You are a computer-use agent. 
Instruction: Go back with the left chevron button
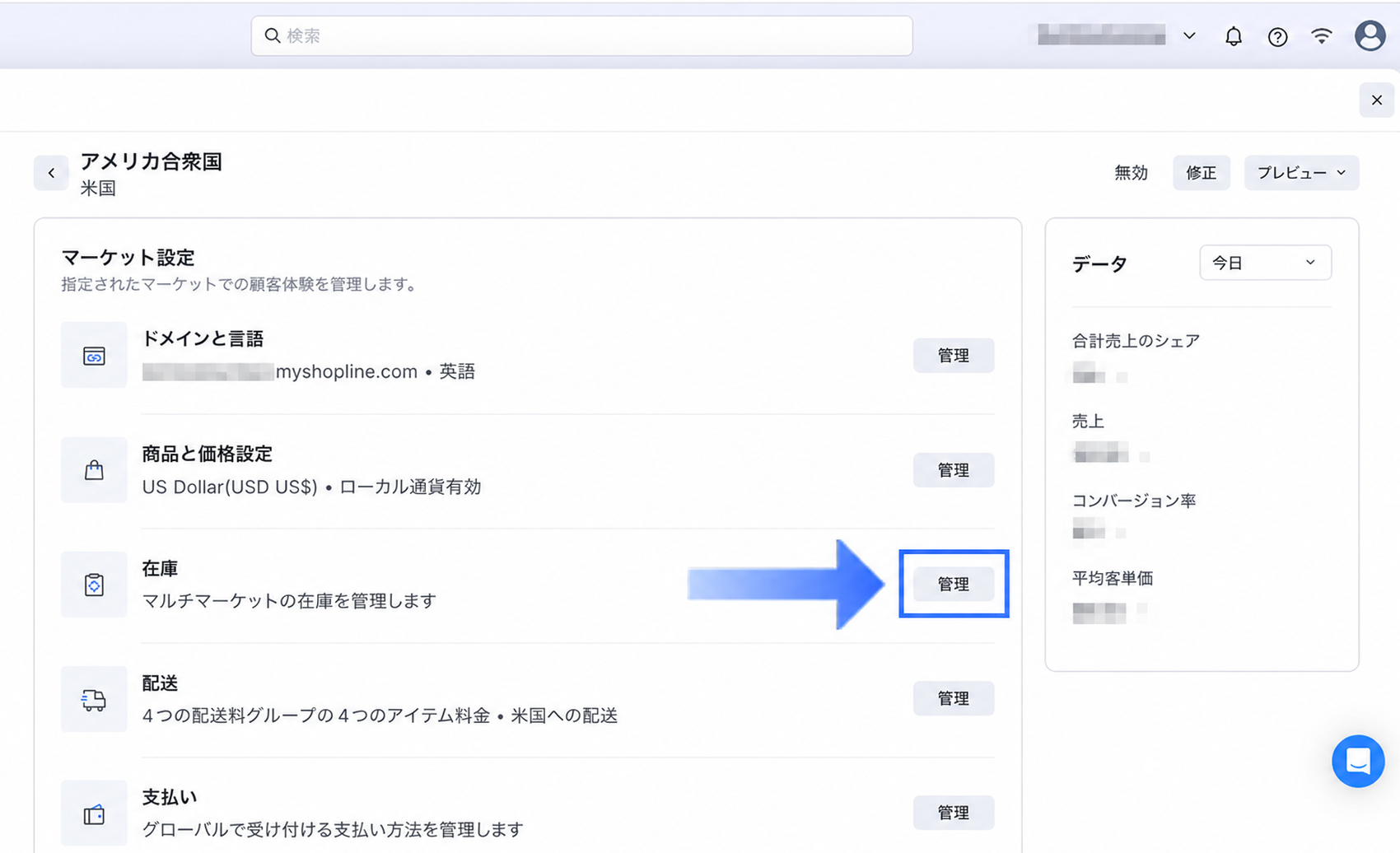pyautogui.click(x=51, y=173)
